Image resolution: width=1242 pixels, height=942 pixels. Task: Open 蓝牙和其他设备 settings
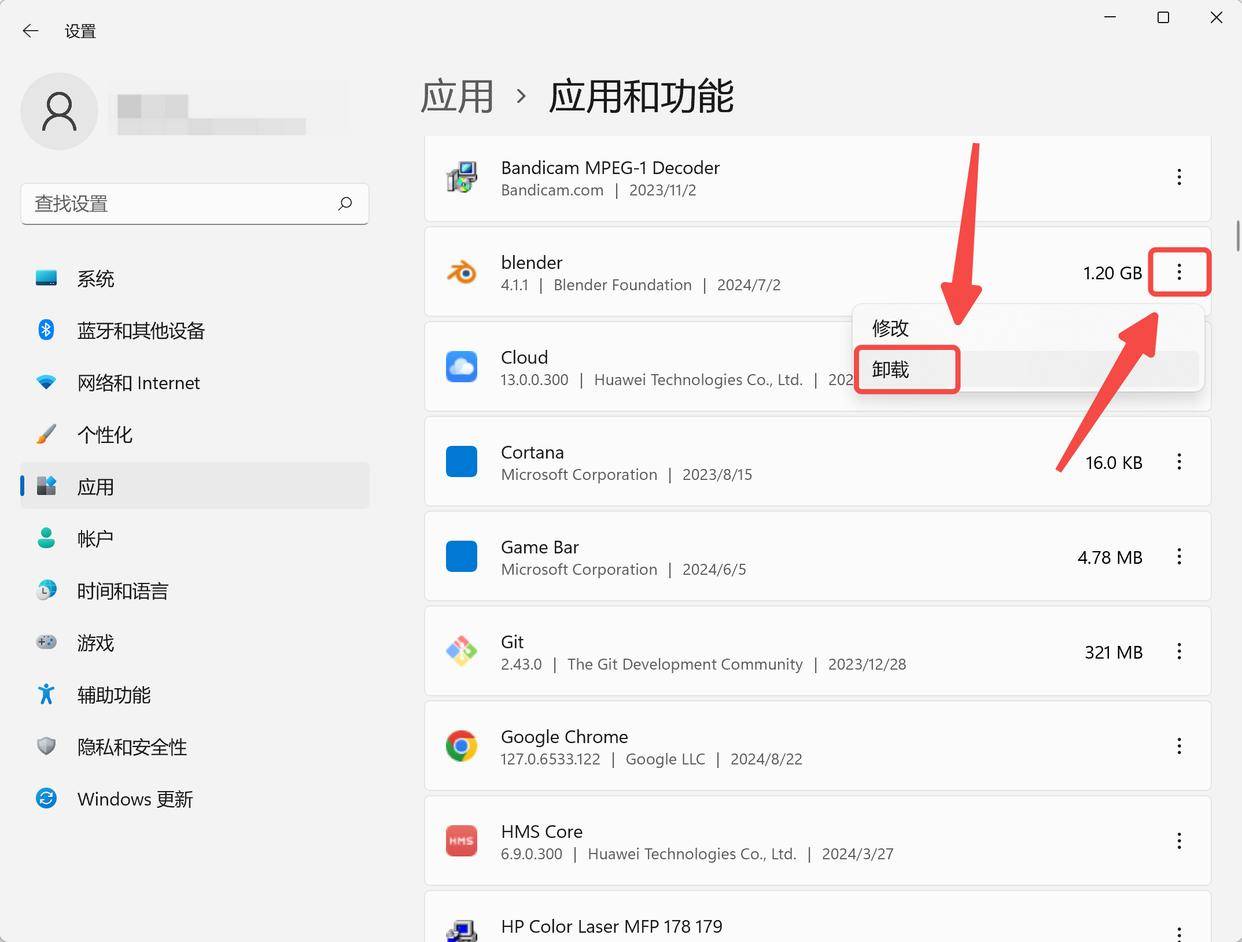(x=195, y=331)
